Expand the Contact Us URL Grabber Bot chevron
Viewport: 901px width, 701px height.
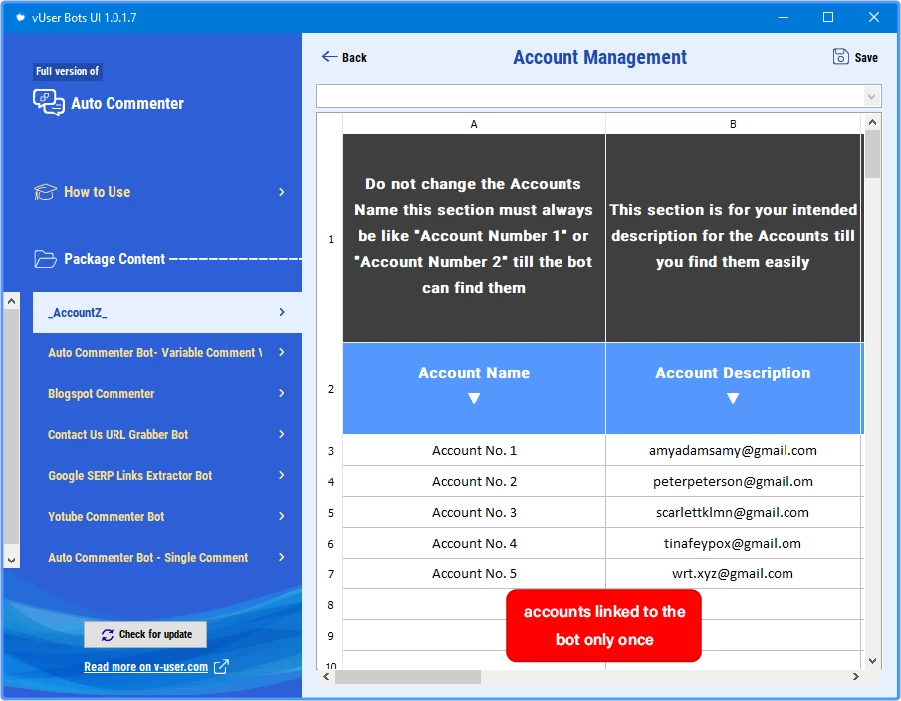pos(282,434)
